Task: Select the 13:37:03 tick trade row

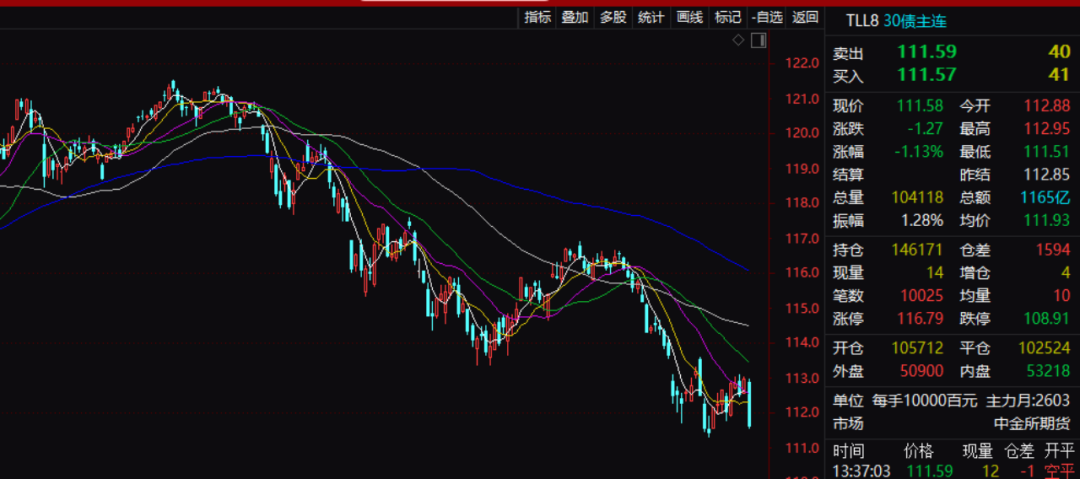Action: (950, 469)
